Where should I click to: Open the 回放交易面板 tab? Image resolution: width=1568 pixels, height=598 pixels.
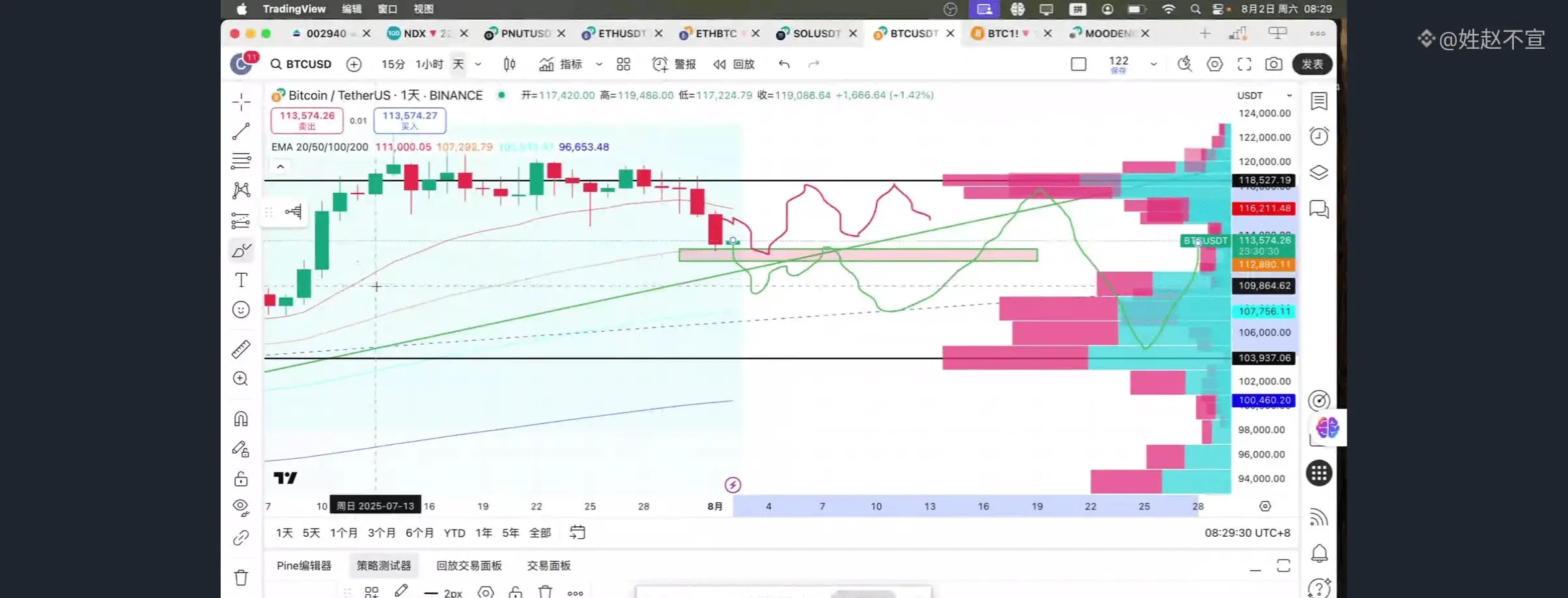coord(469,565)
